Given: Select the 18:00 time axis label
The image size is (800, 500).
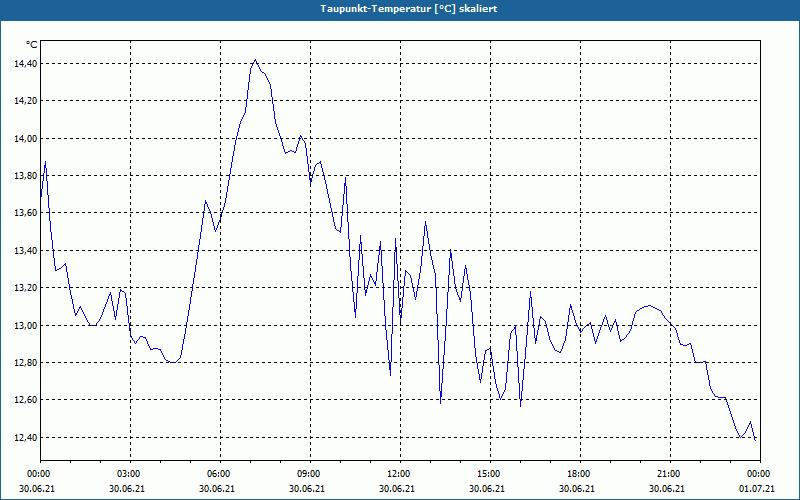Looking at the screenshot, I should pyautogui.click(x=580, y=474).
